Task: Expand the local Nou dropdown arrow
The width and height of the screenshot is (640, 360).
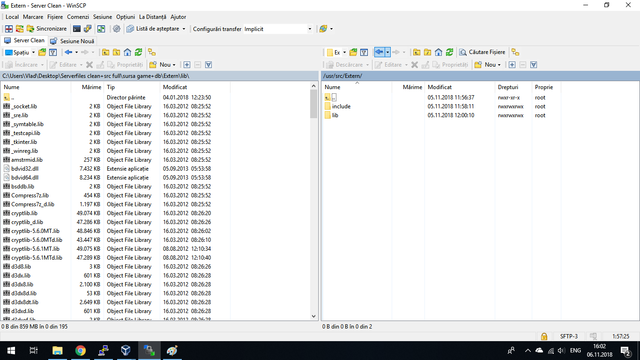Action: [174, 65]
